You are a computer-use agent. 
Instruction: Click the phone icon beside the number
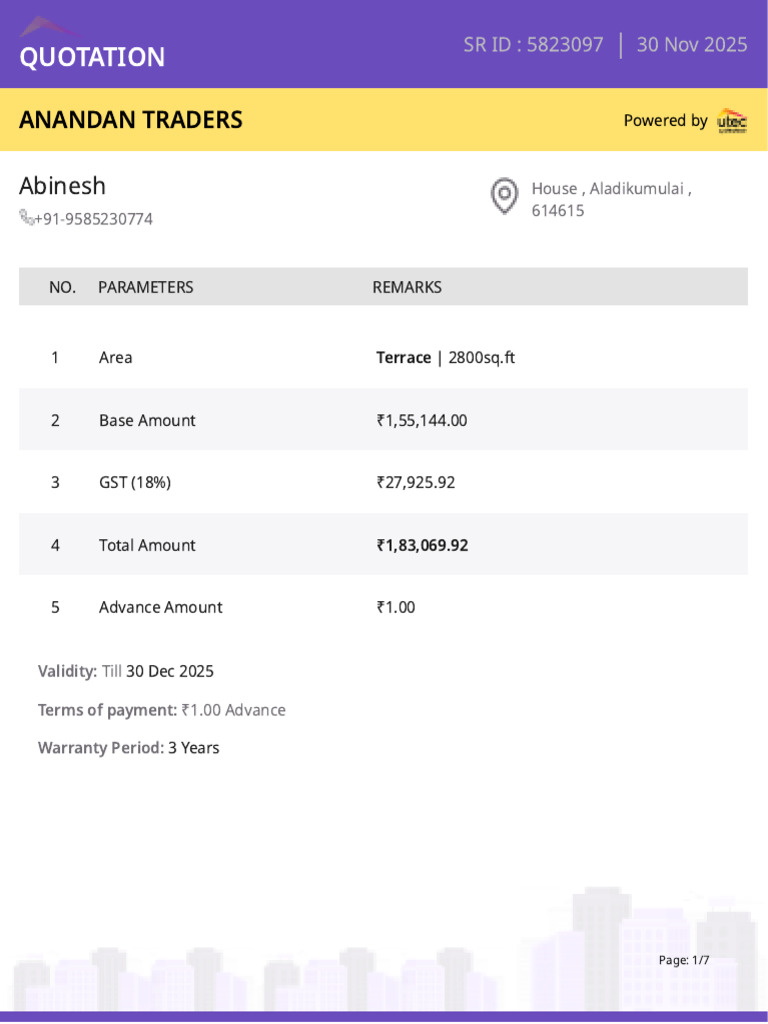(26, 217)
